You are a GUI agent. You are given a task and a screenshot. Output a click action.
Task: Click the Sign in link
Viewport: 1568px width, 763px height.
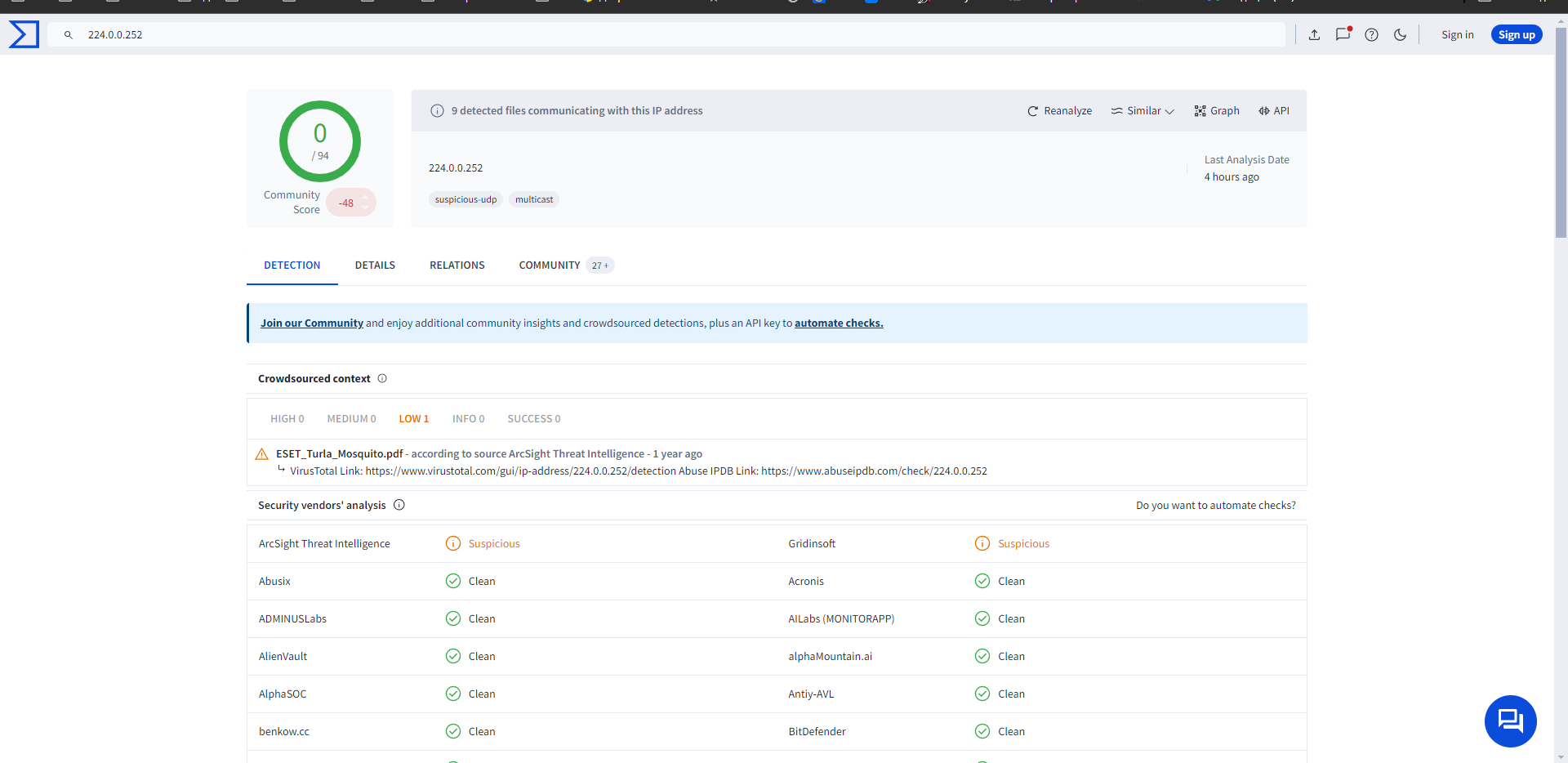(x=1457, y=34)
